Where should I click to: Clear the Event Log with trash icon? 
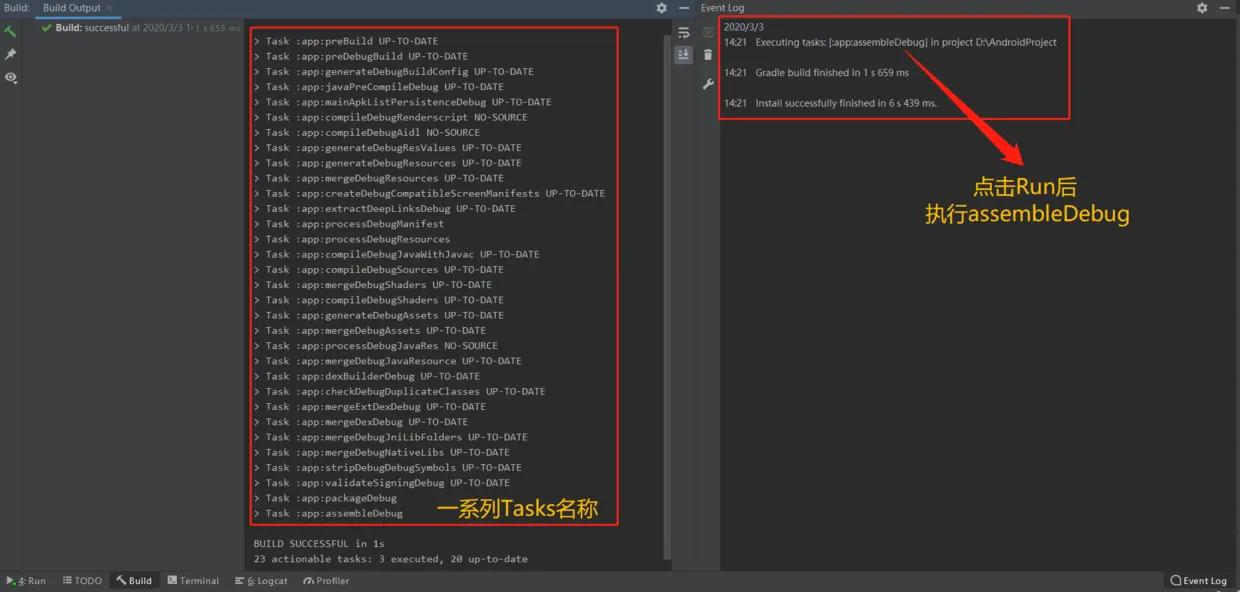tap(708, 55)
